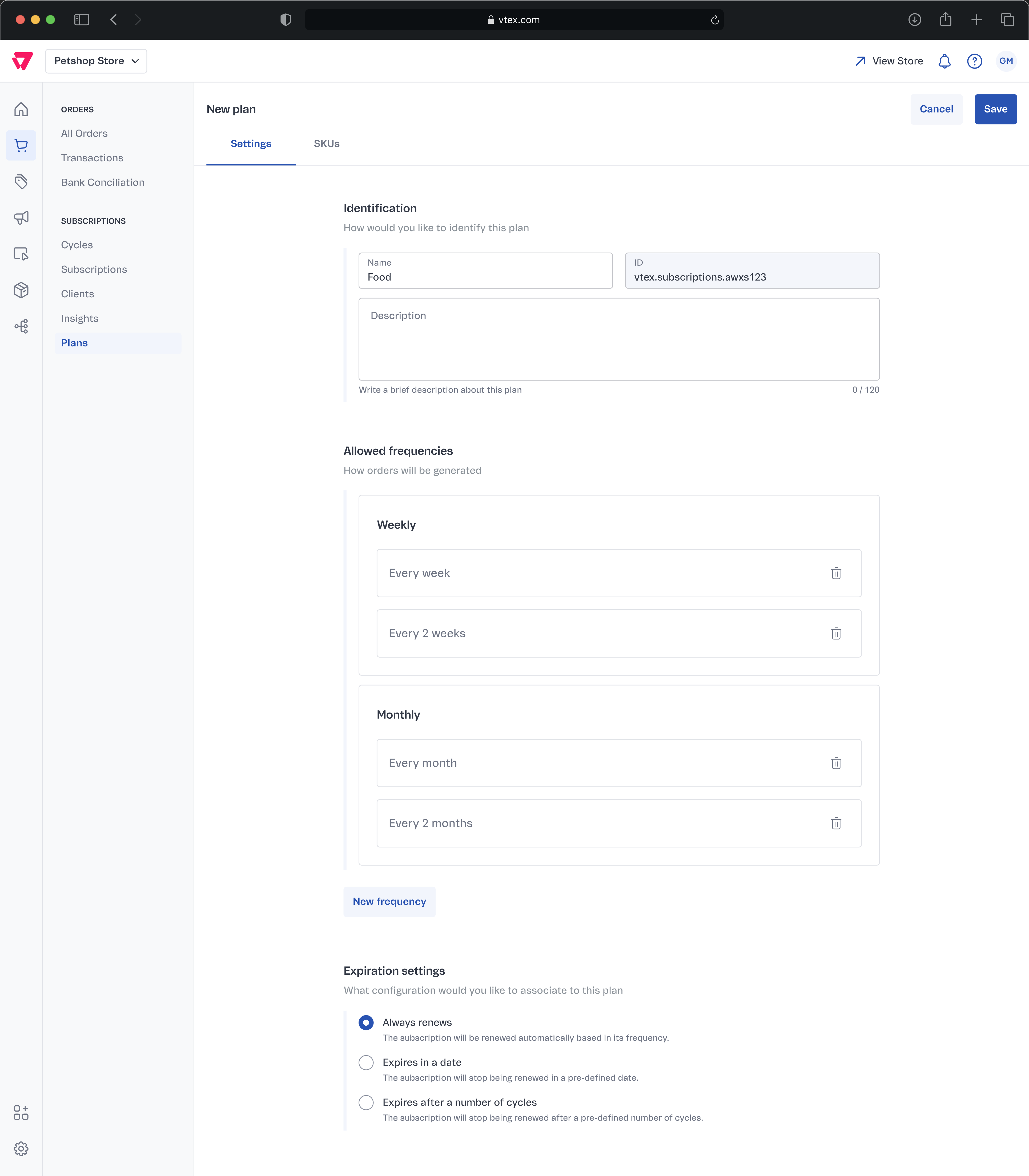
Task: Select the Always renews radio button
Action: (365, 1022)
